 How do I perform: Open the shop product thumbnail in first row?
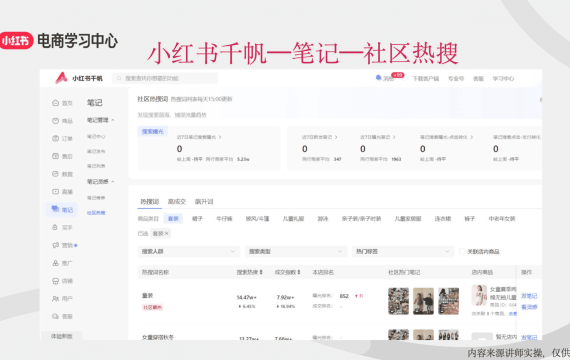tap(479, 295)
